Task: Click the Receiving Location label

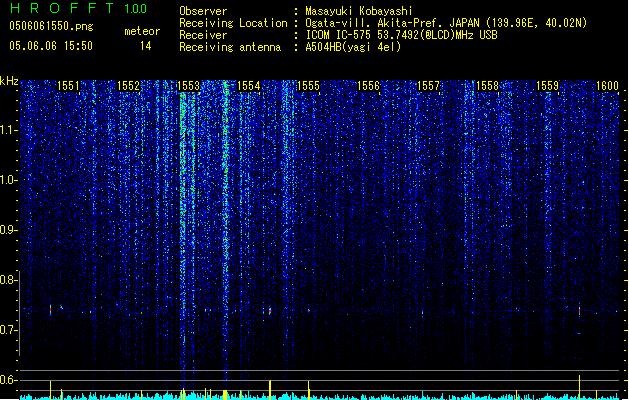Action: pyautogui.click(x=233, y=23)
